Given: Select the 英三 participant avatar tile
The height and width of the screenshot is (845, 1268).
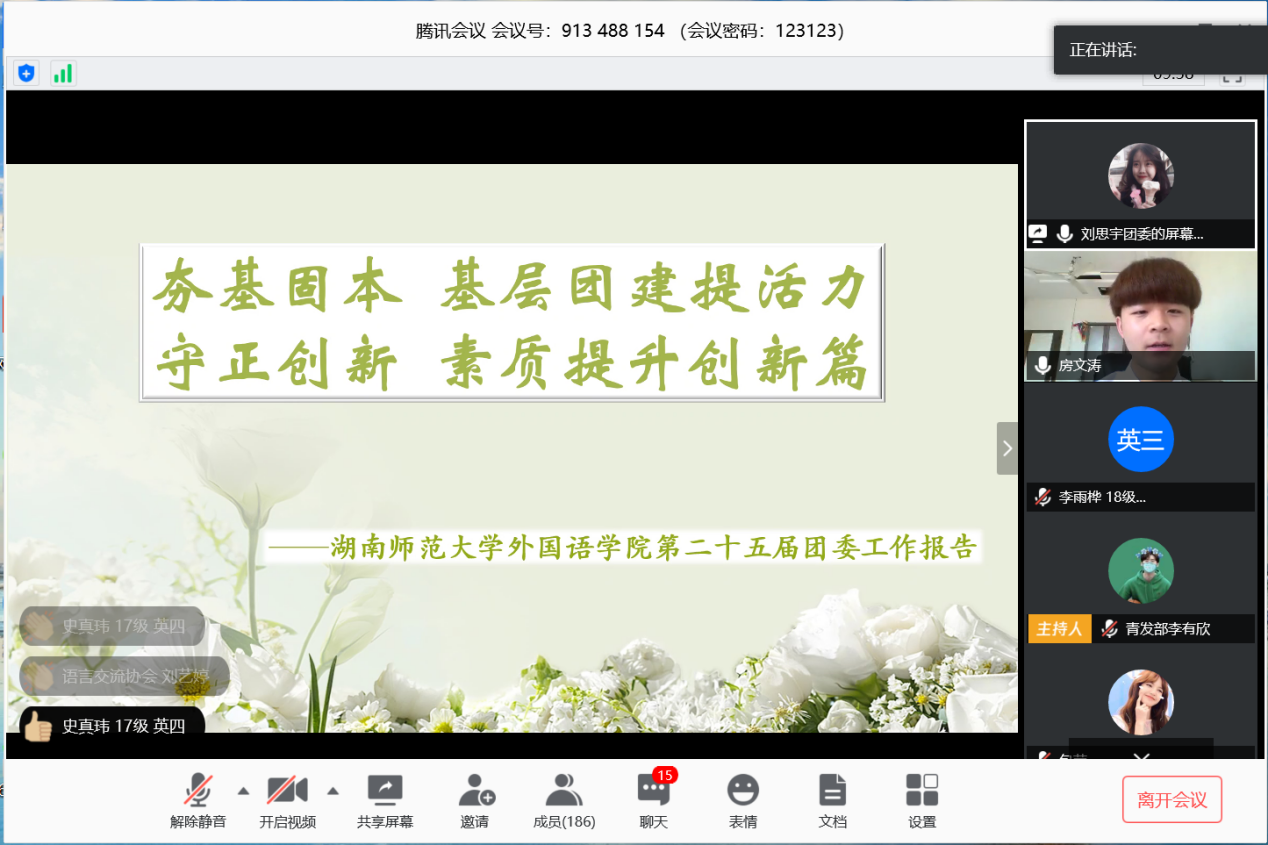Looking at the screenshot, I should [x=1140, y=440].
